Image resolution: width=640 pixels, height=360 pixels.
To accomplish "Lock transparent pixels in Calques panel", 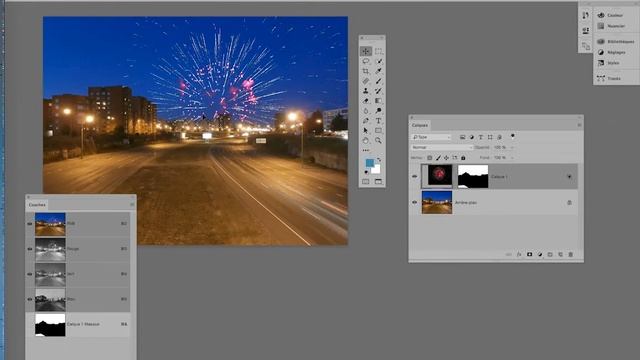I will (429, 158).
